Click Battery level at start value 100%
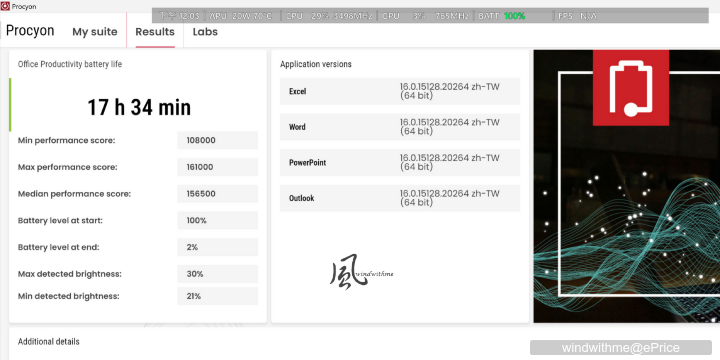This screenshot has height=360, width=720. (218, 220)
